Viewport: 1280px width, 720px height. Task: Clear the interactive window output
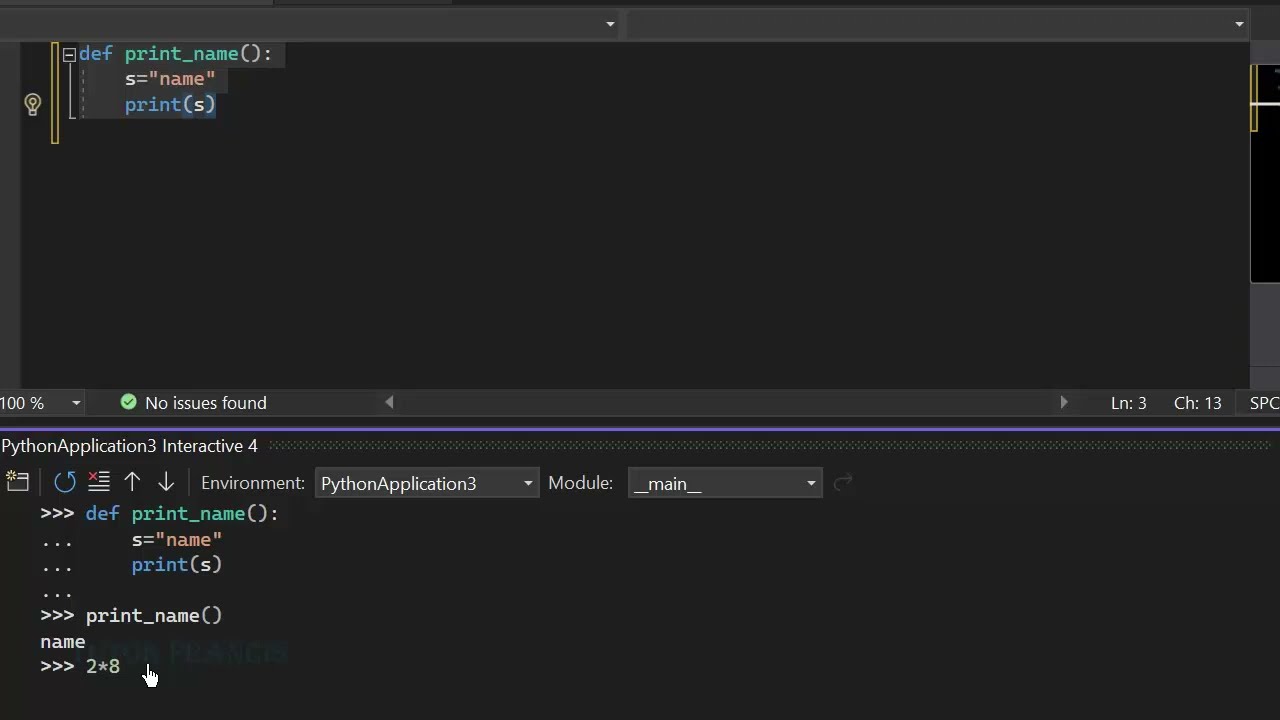point(98,482)
